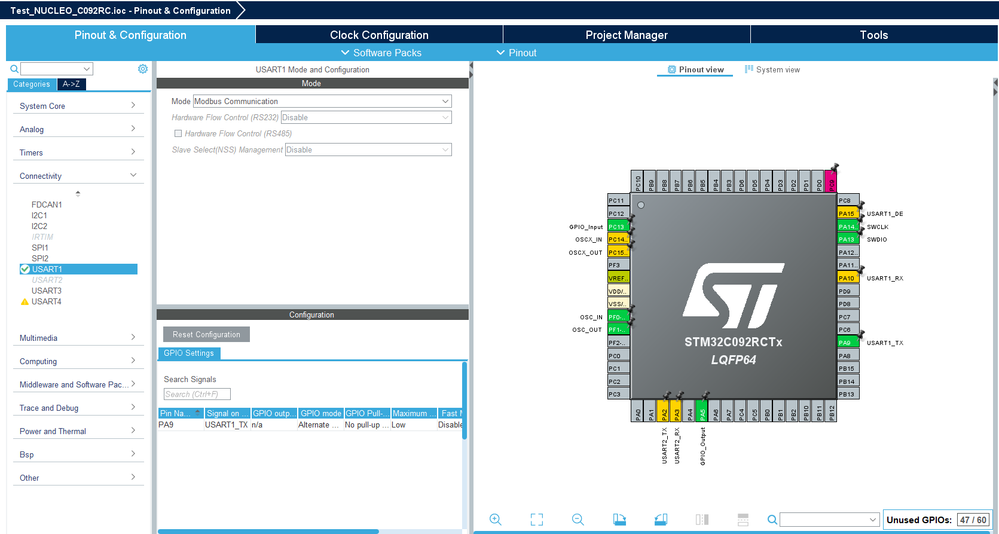Expand the System Core category

click(x=78, y=106)
